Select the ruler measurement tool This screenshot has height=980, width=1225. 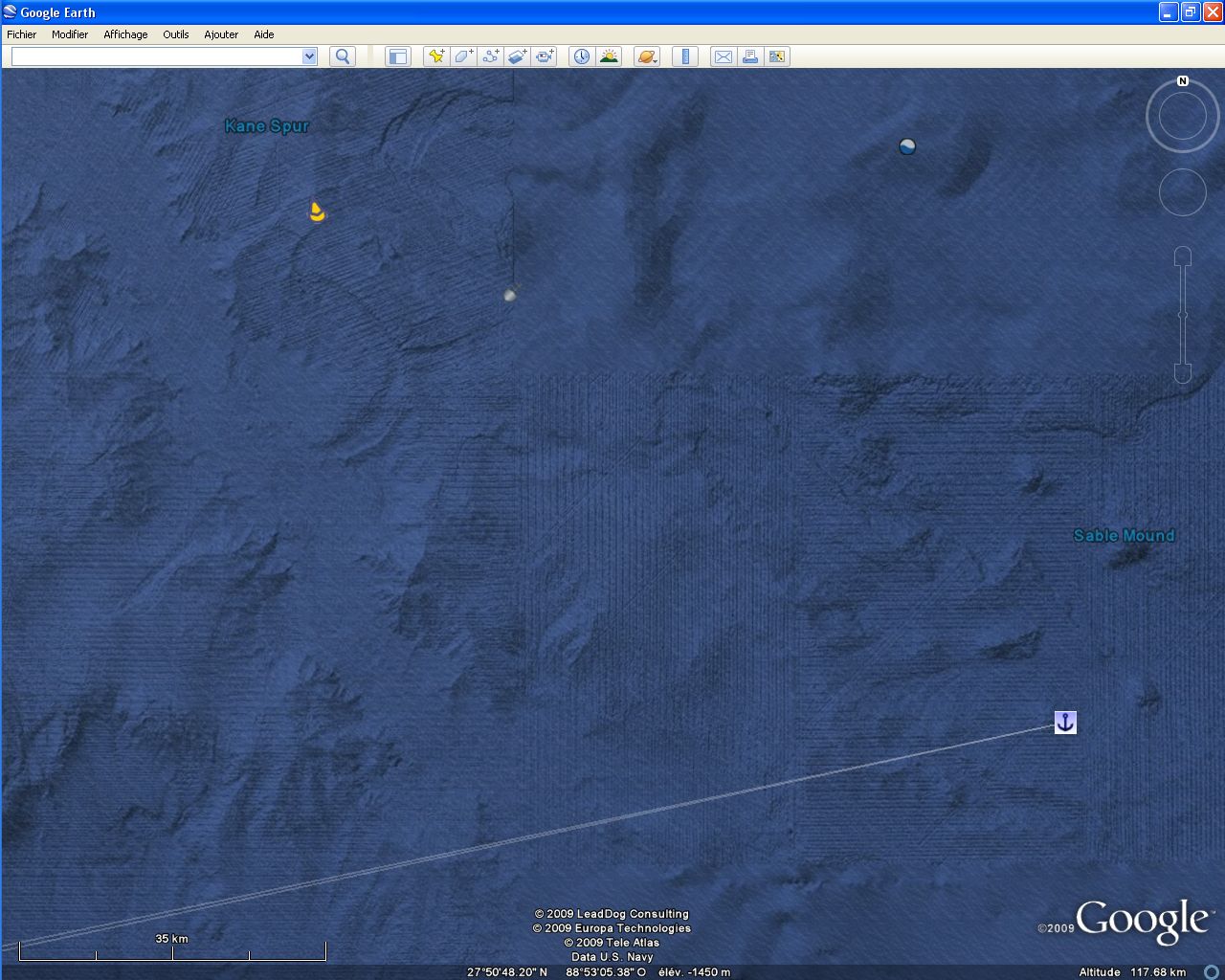point(685,56)
